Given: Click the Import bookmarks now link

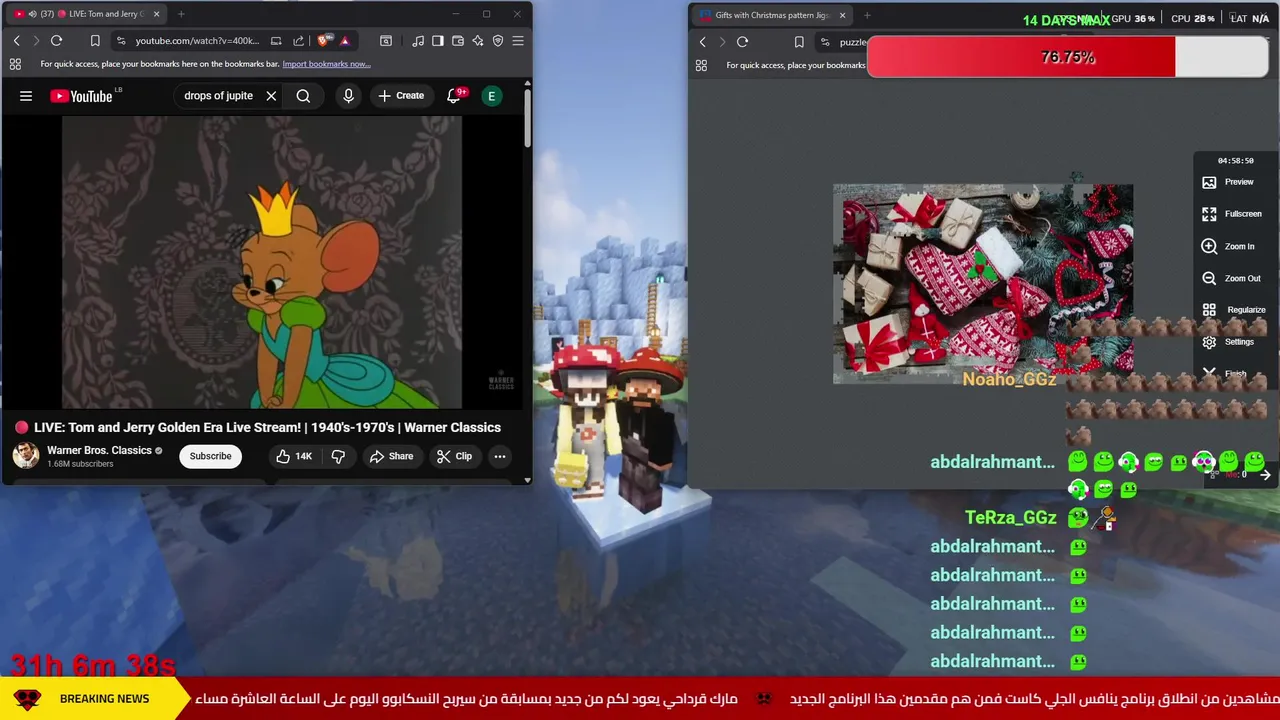Looking at the screenshot, I should tap(326, 64).
